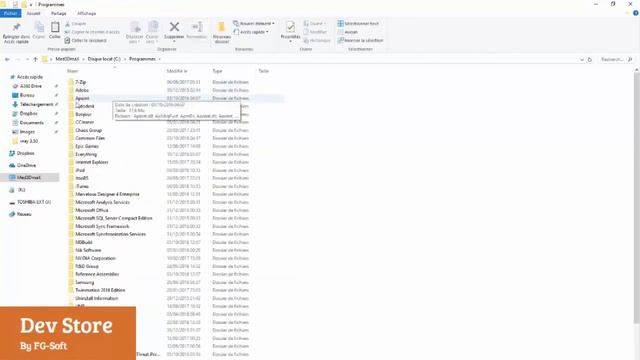Click Med3Dmax in the address path
This screenshot has width=640, height=360.
point(67,59)
